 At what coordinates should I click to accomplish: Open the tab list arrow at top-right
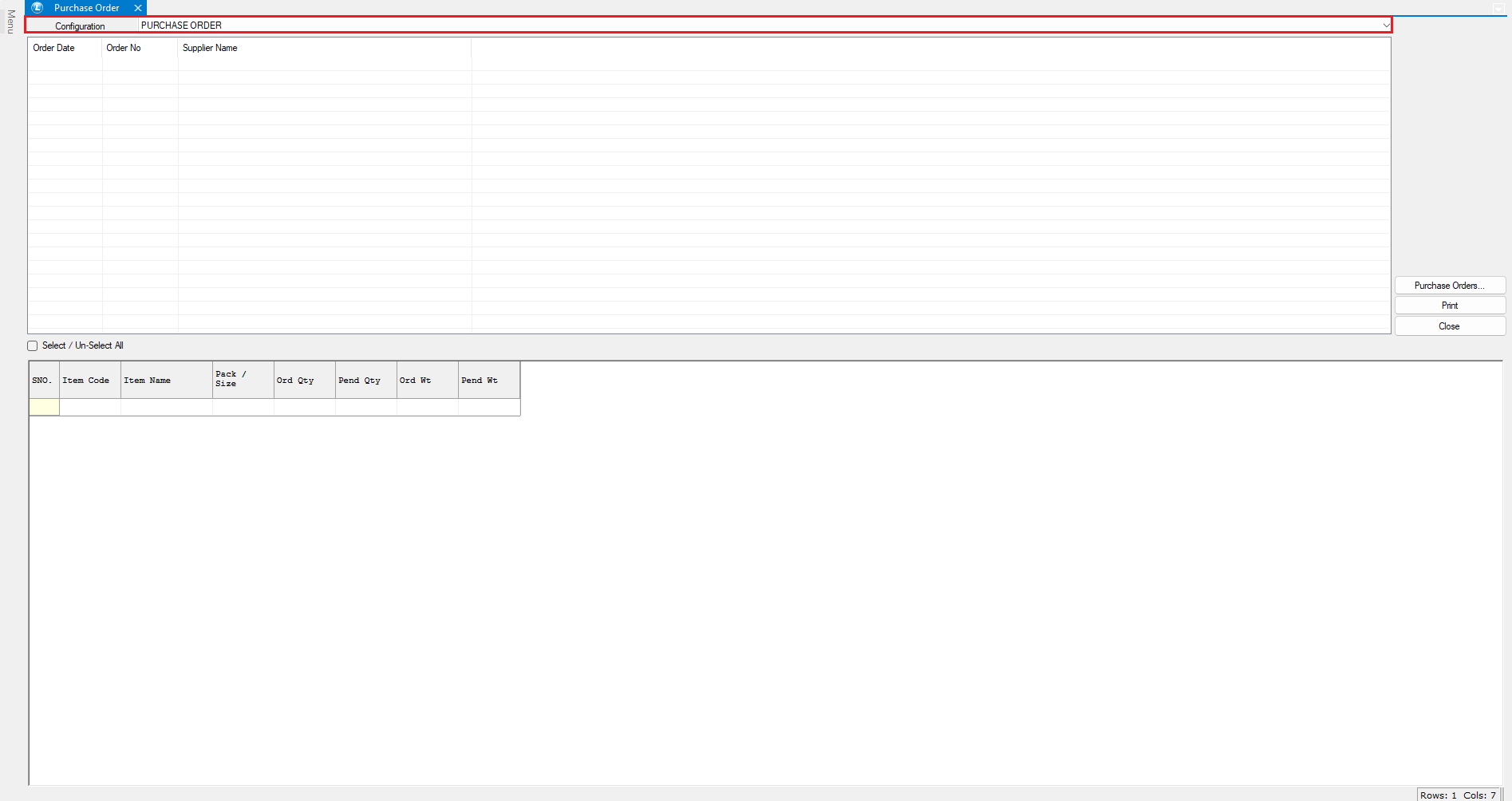[1498, 8]
